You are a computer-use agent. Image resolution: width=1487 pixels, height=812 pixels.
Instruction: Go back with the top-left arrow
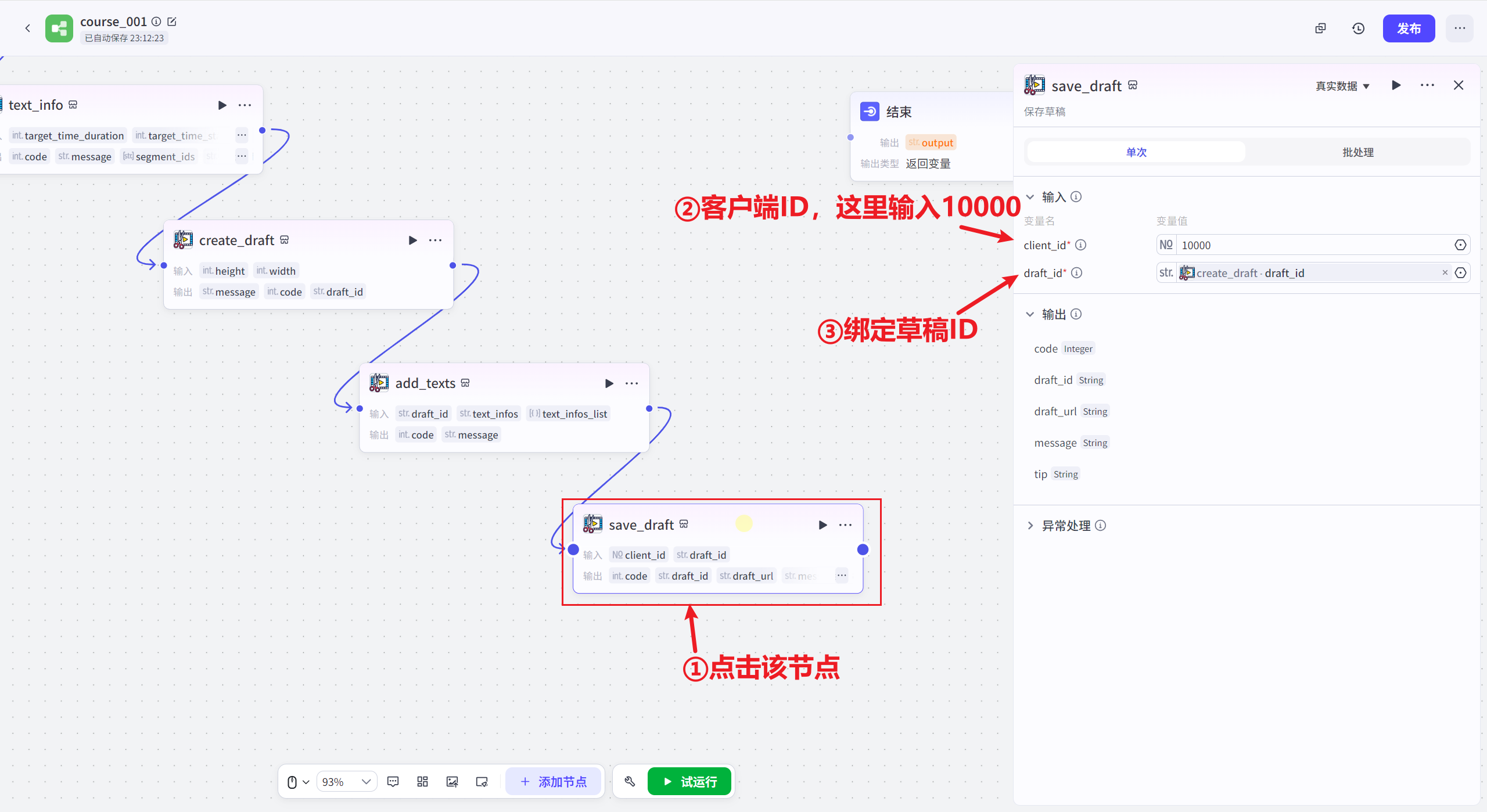(x=27, y=28)
